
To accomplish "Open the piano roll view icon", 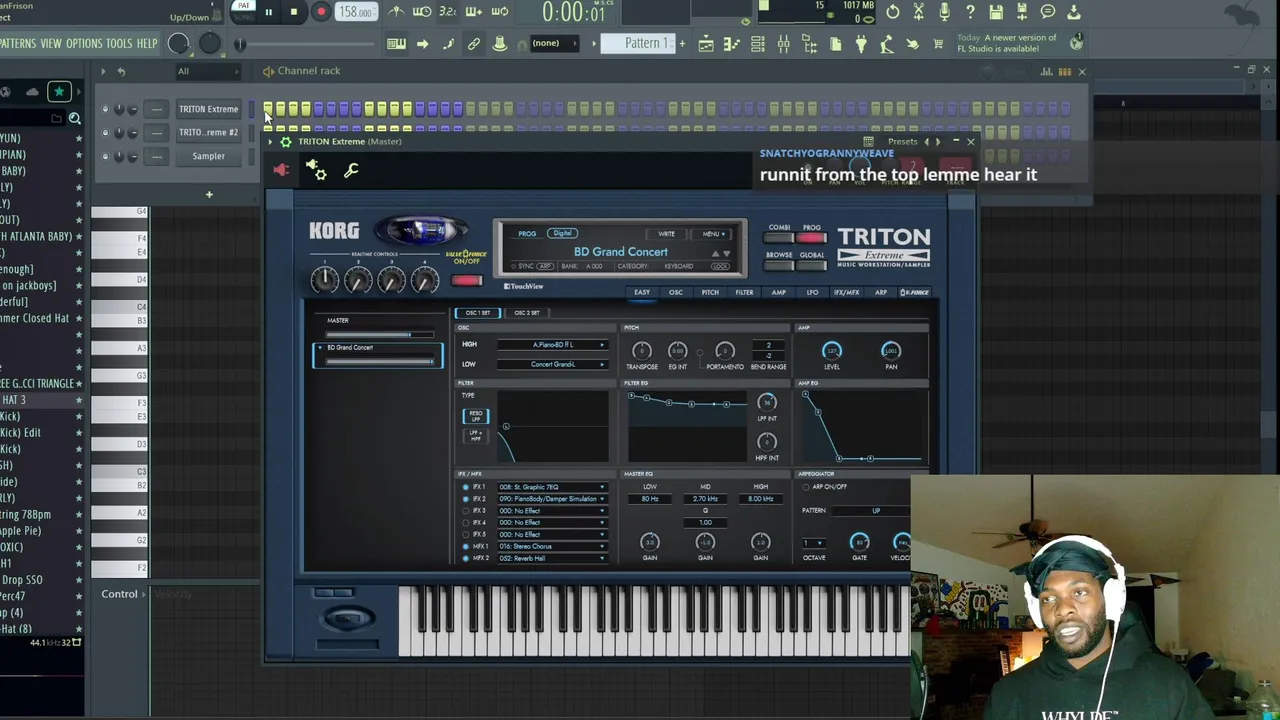I will [x=732, y=44].
